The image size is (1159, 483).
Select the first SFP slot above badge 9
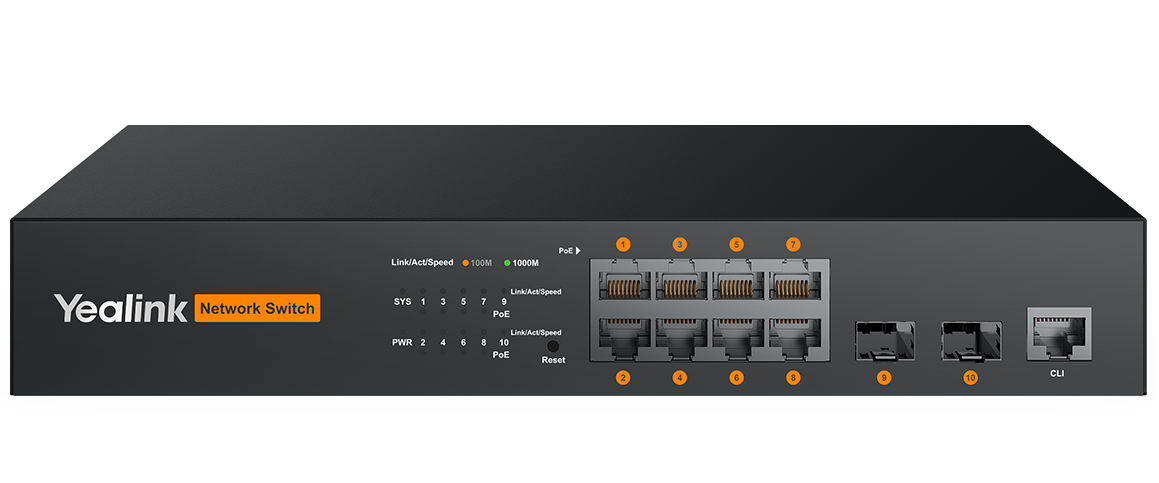[x=884, y=341]
